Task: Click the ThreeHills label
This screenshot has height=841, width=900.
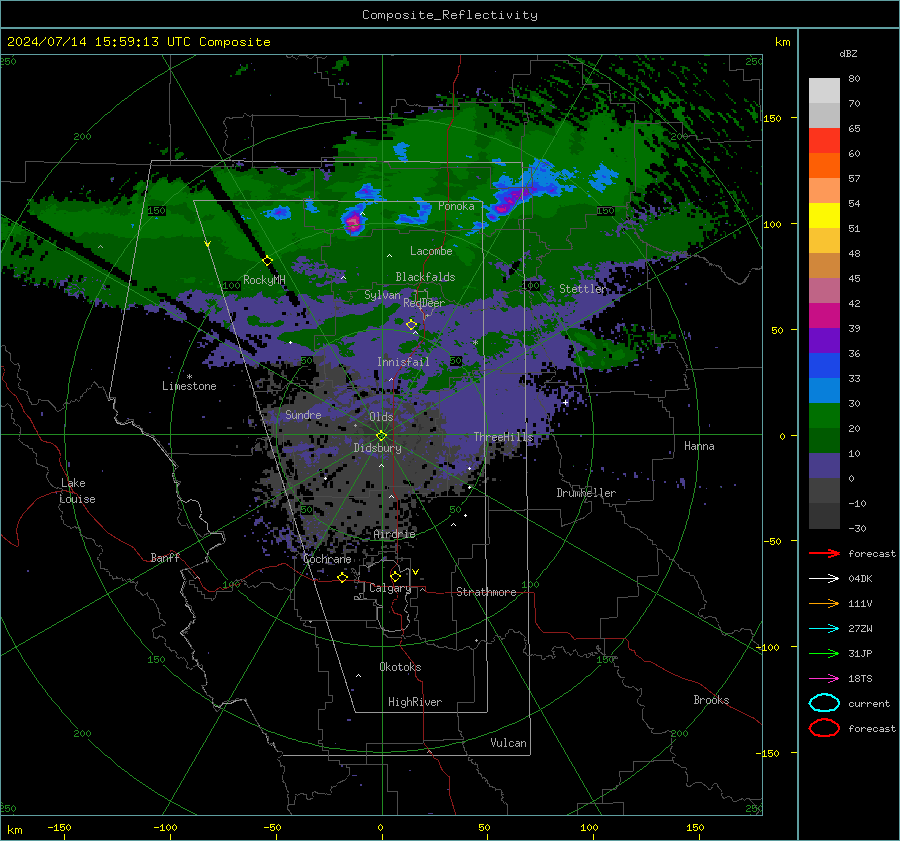Action: pyautogui.click(x=503, y=437)
